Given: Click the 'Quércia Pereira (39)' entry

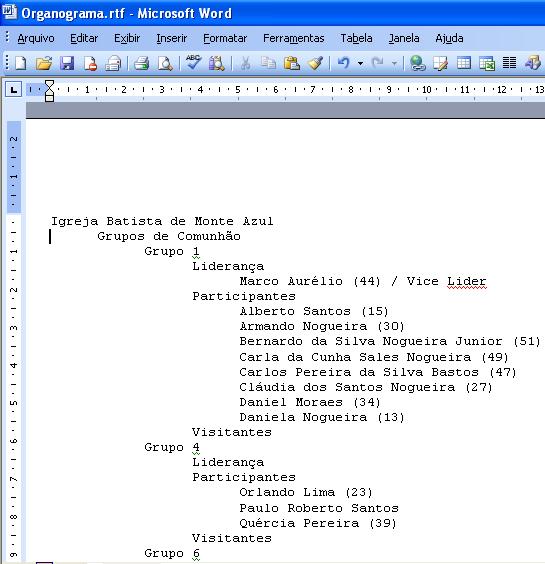Looking at the screenshot, I should tap(318, 523).
